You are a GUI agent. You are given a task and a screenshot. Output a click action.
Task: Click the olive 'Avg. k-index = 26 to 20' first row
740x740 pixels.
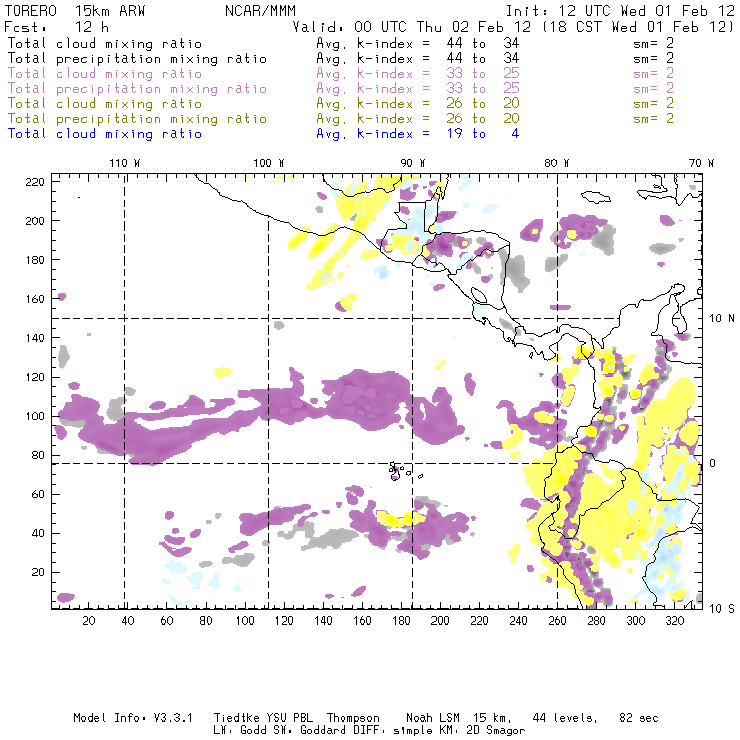[418, 103]
